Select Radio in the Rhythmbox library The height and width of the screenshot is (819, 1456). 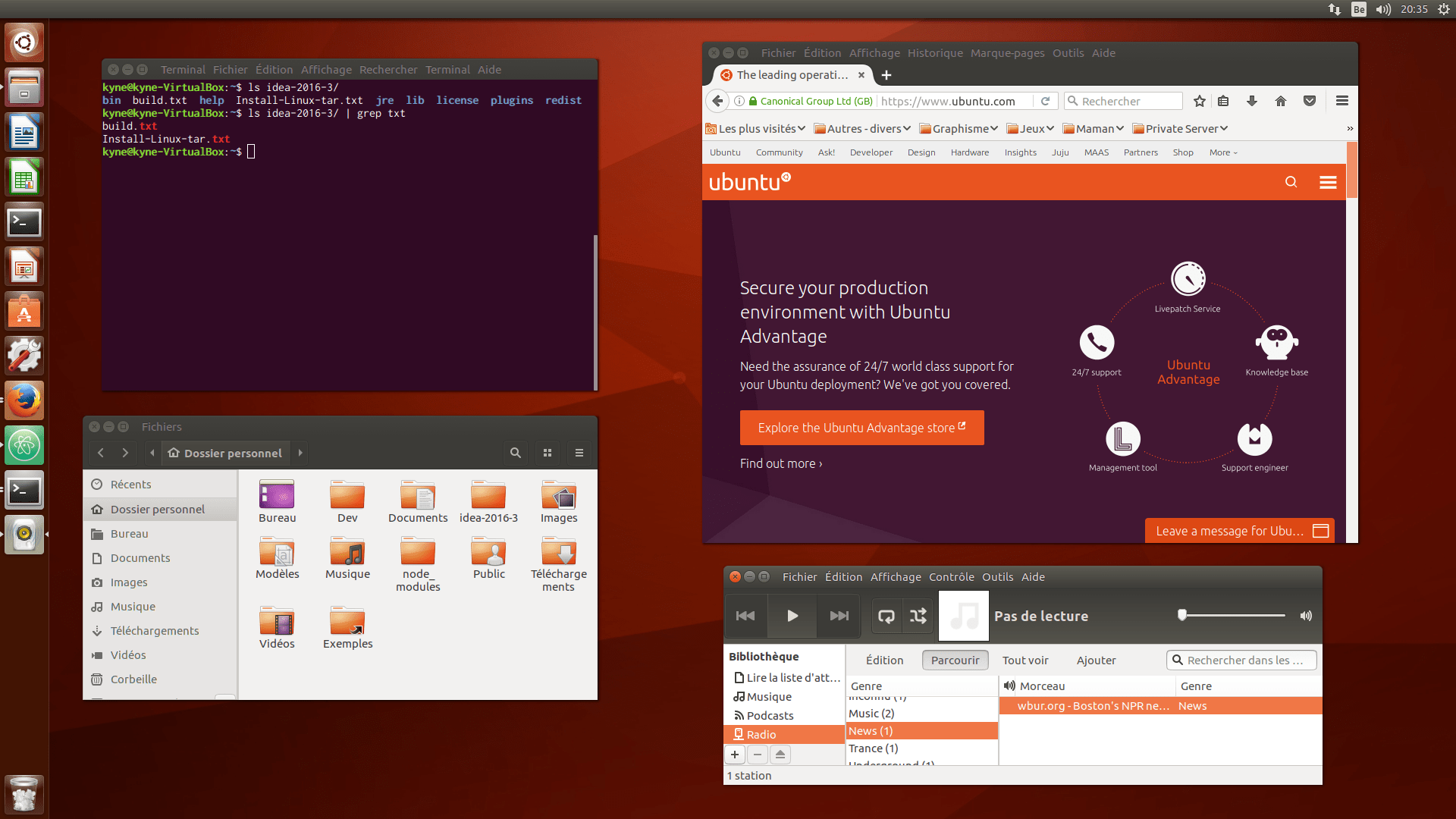pyautogui.click(x=761, y=734)
